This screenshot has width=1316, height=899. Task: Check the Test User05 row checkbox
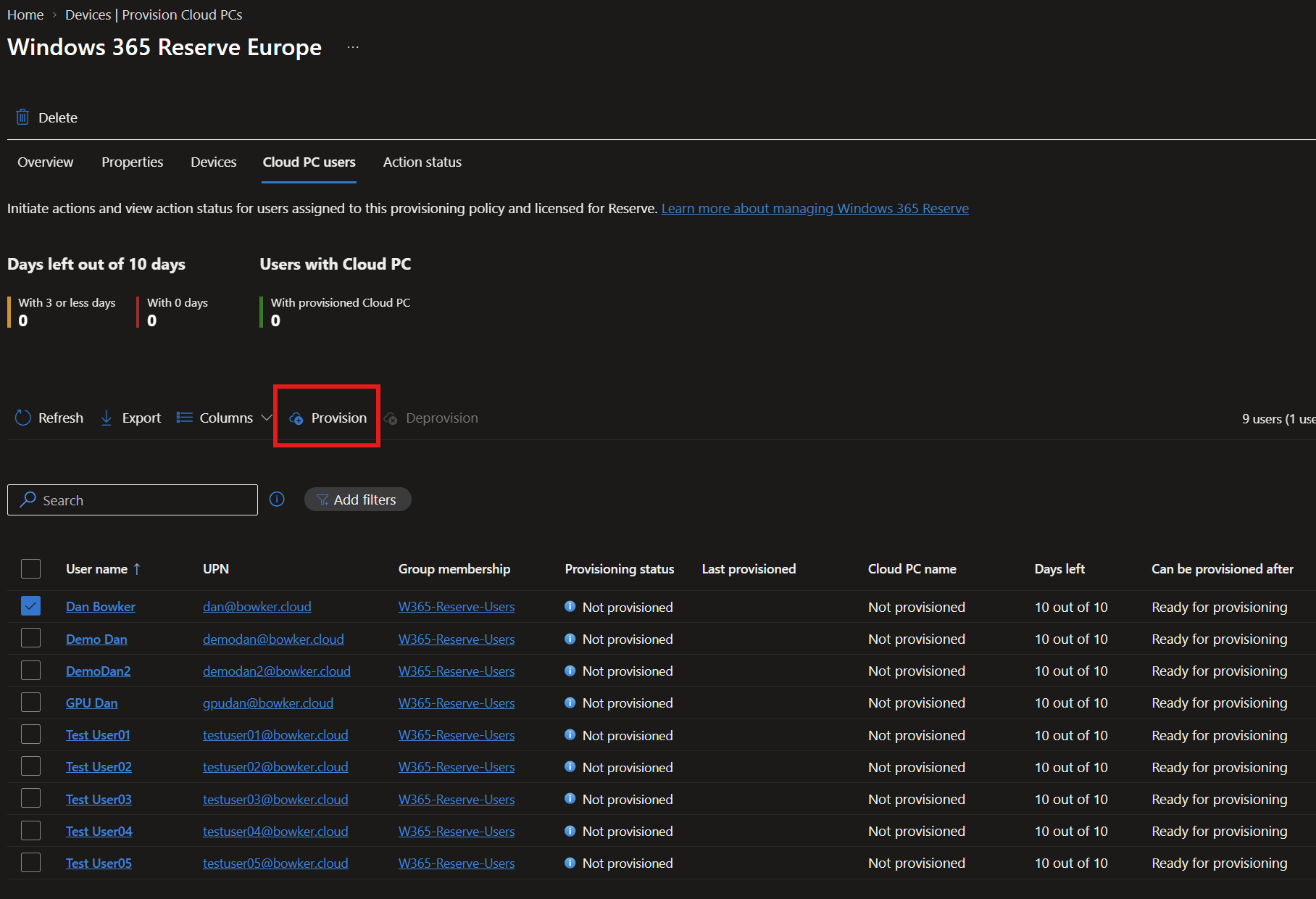tap(30, 862)
